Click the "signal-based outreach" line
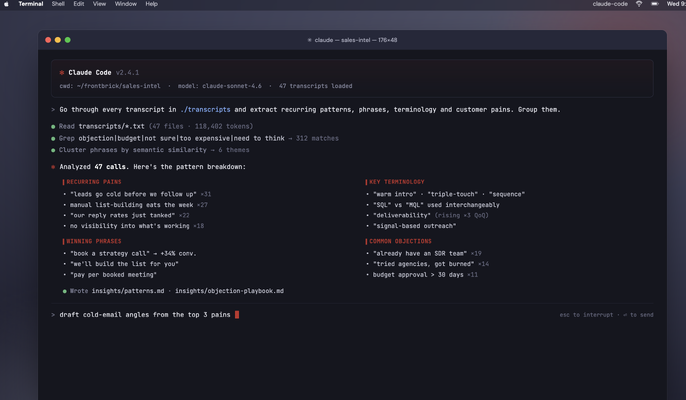Image resolution: width=686 pixels, height=400 pixels. click(411, 226)
